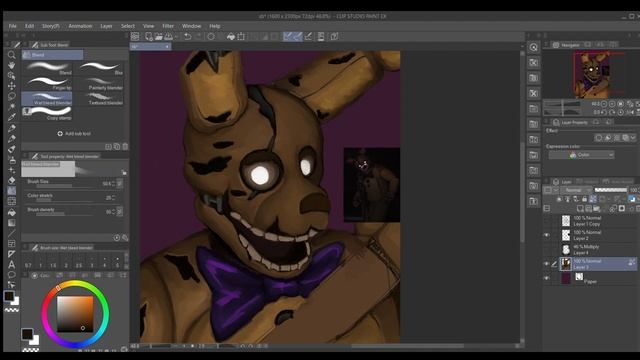
Task: Select the Blend sub tool group tab
Action: (52, 55)
